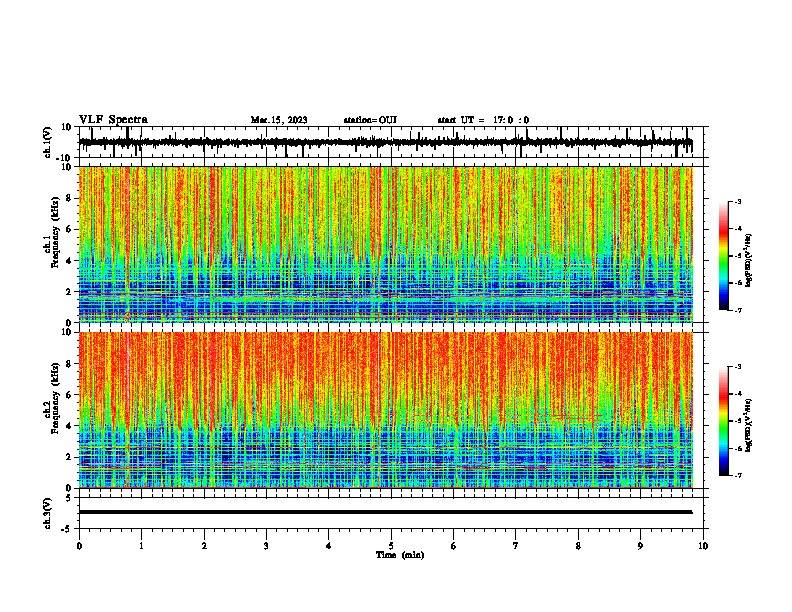Click the ch.1 color scale bar
The height and width of the screenshot is (612, 792).
[x=723, y=256]
